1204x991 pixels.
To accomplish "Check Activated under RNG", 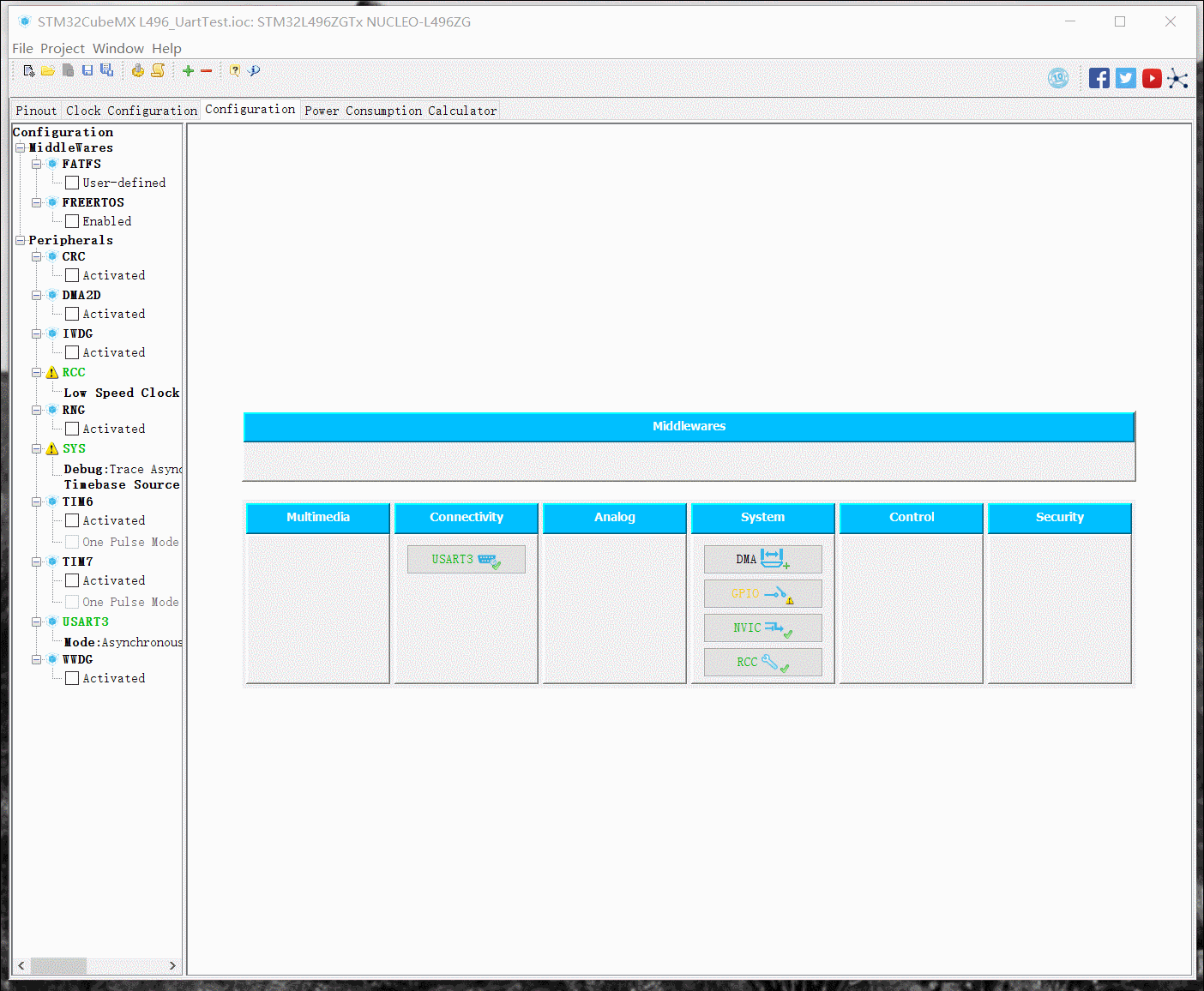I will click(x=72, y=429).
